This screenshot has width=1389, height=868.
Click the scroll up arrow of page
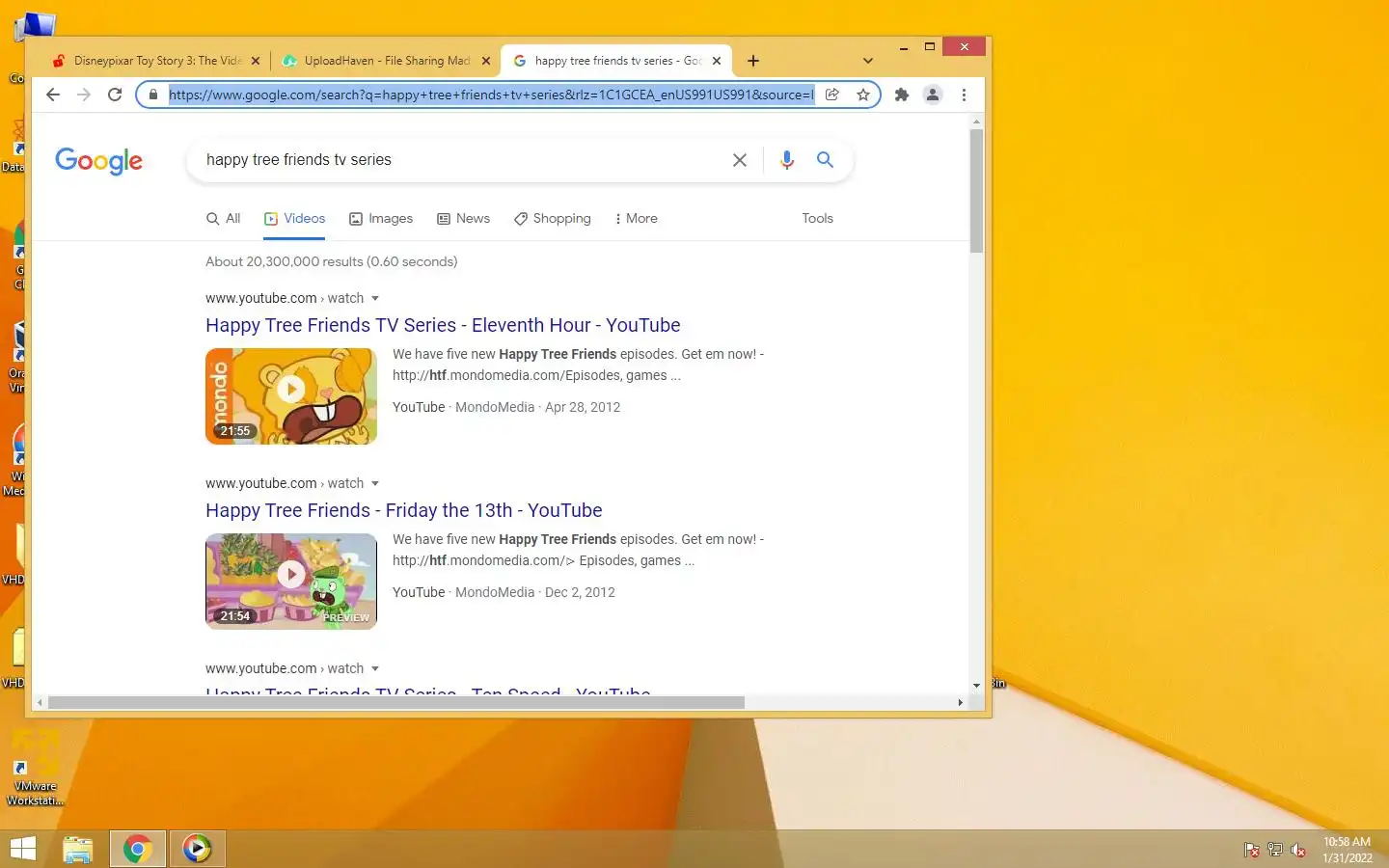coord(976,122)
